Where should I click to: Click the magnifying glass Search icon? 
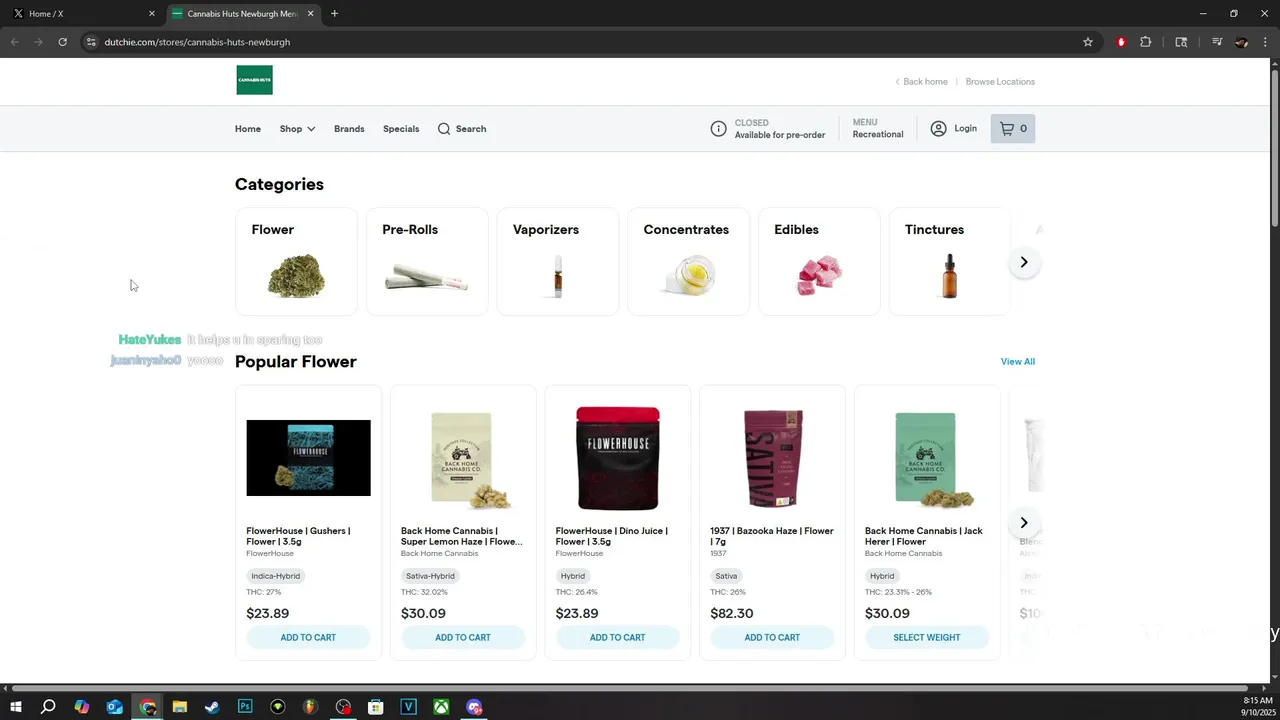tap(444, 128)
